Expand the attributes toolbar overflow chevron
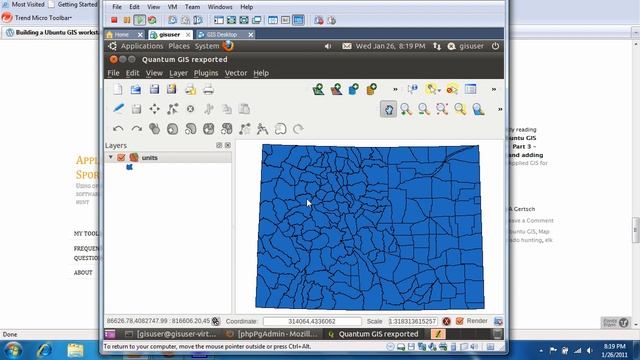Viewport: 640px width, 360px height. pos(493,89)
